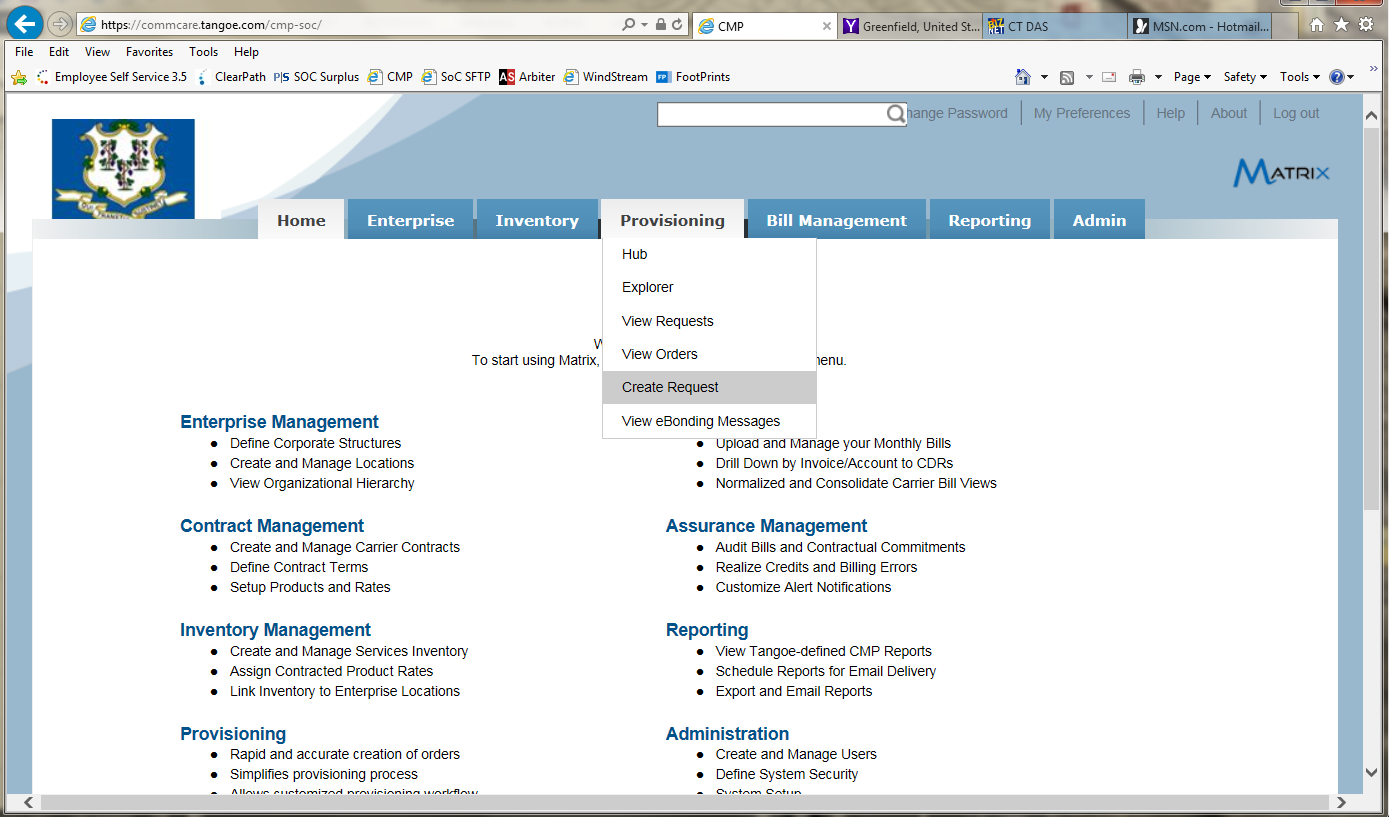Open the Inventory tab
1389x817 pixels.
pos(537,221)
